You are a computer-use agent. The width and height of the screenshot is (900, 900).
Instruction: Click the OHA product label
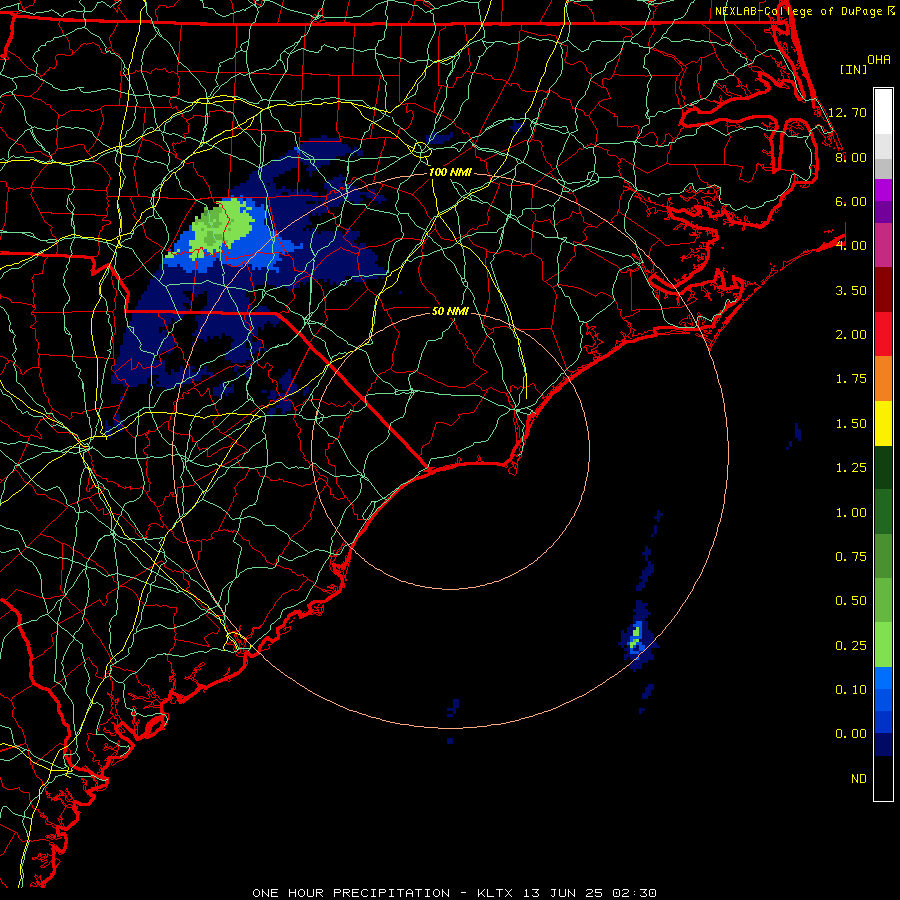coord(879,59)
